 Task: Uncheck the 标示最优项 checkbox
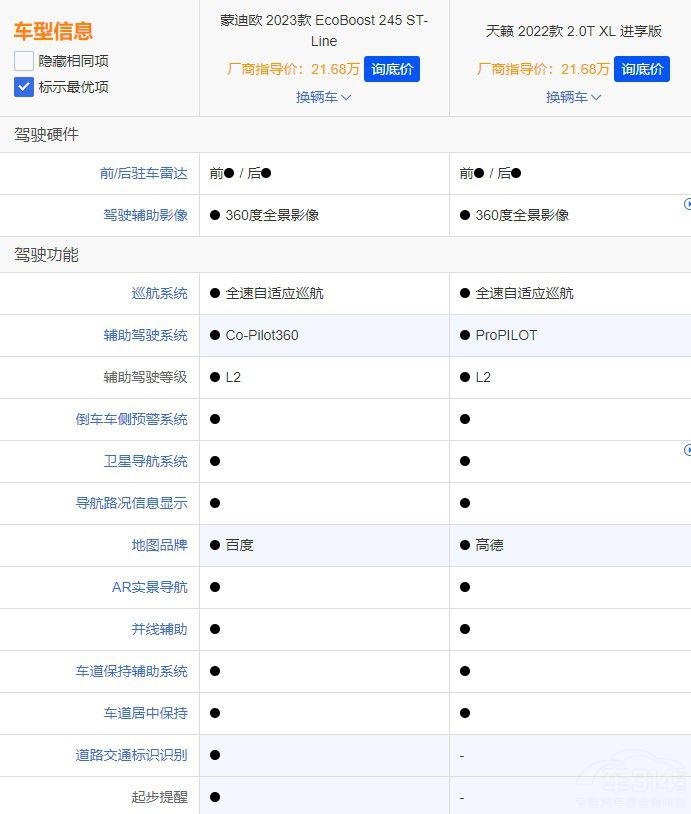pyautogui.click(x=24, y=87)
